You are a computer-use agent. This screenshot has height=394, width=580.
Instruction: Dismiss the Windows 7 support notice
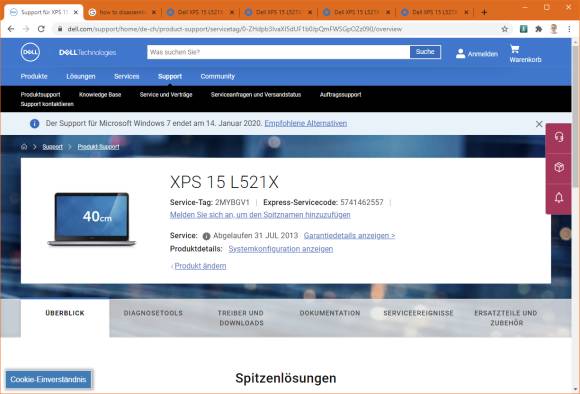click(539, 124)
